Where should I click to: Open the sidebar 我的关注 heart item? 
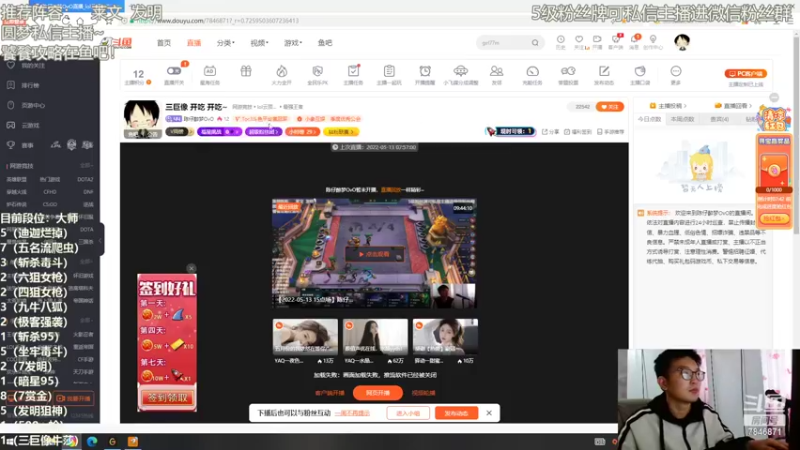[27, 65]
